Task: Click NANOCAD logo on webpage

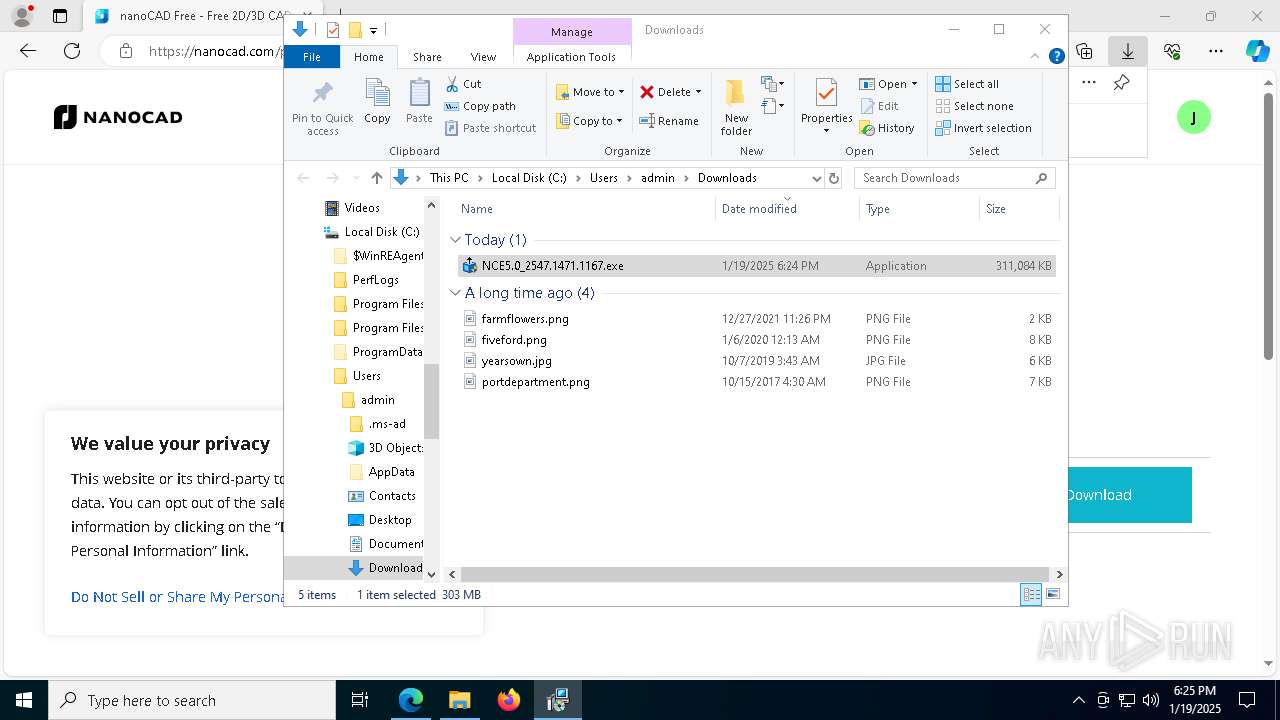Action: coord(118,117)
